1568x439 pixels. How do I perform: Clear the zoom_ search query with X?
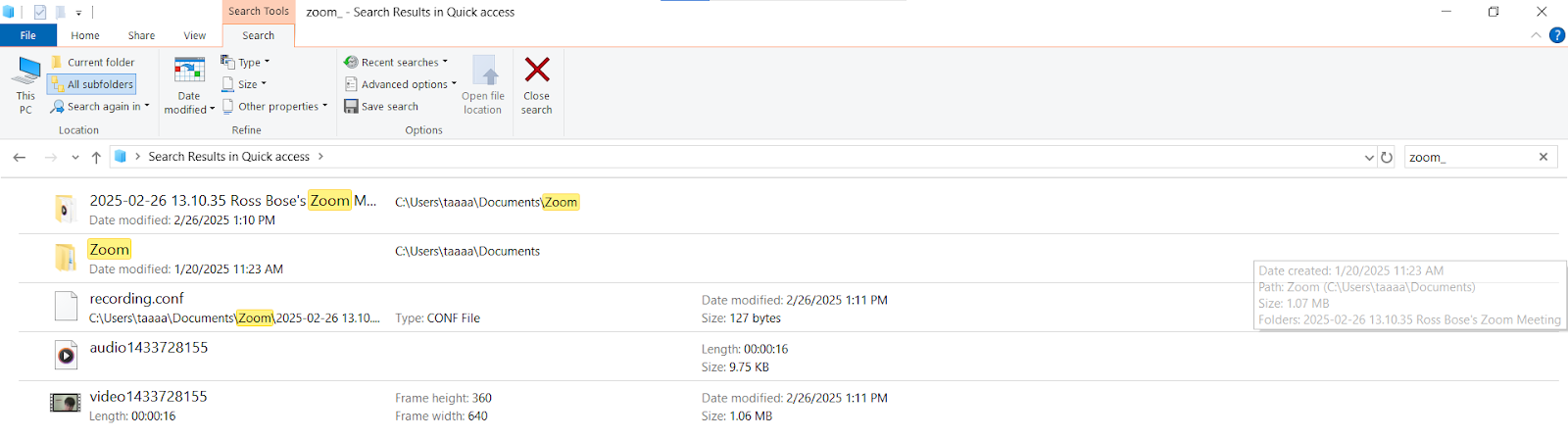(1543, 157)
